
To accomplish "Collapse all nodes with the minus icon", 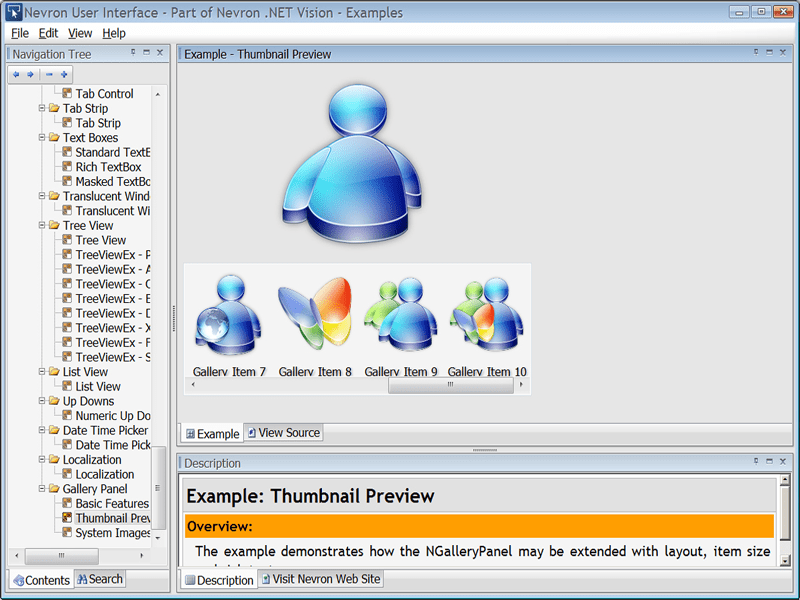I will click(x=49, y=74).
